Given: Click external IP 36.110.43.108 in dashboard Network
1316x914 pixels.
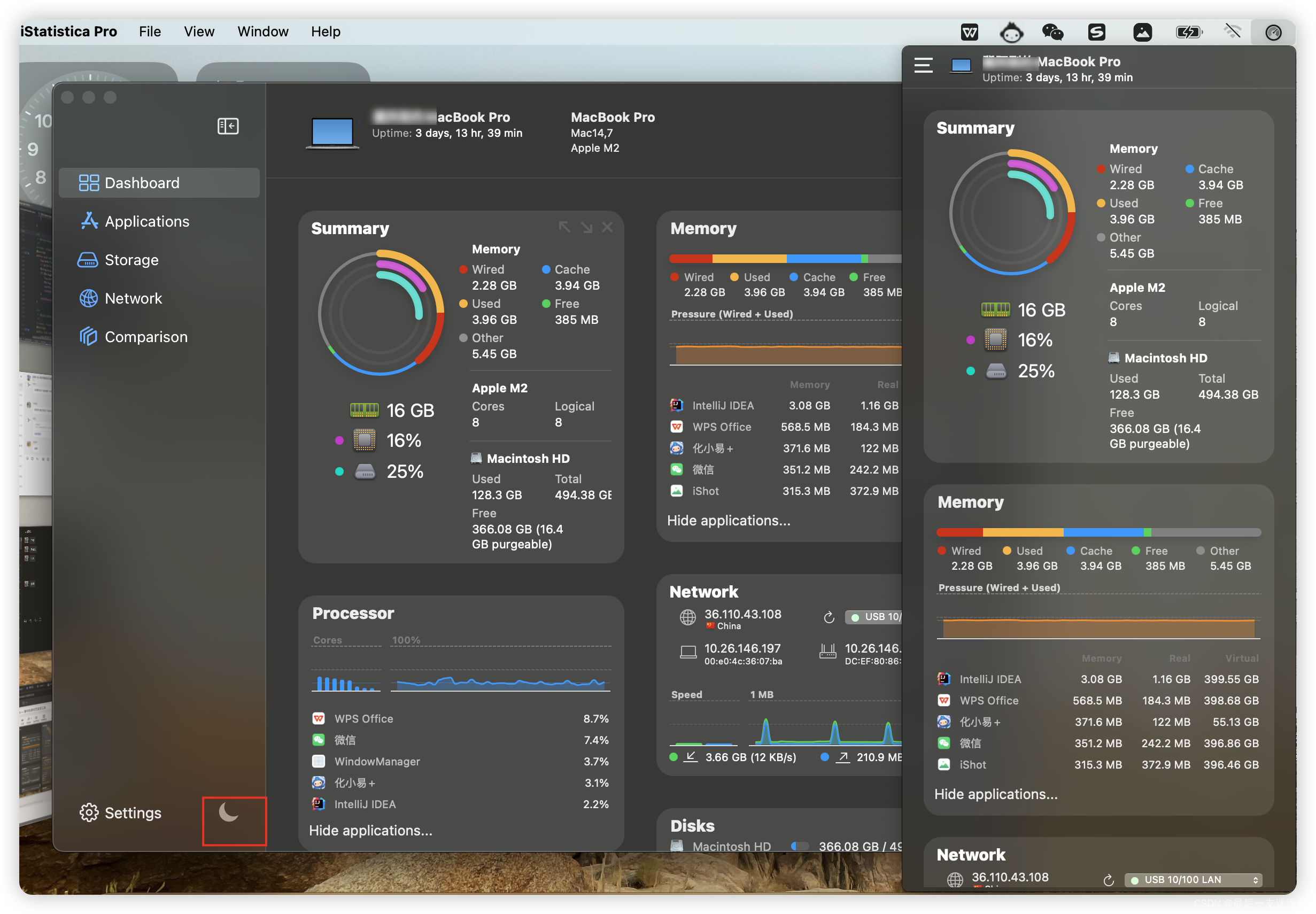Looking at the screenshot, I should [742, 614].
